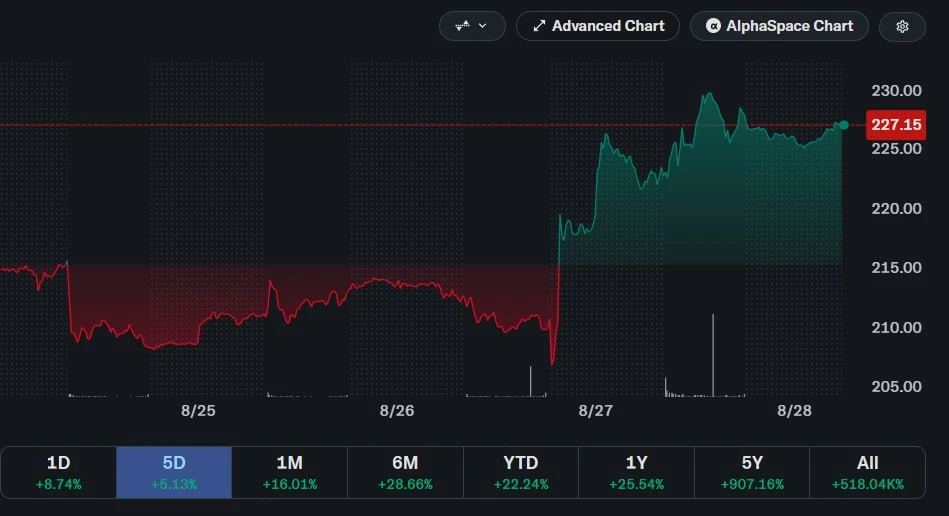Click the 227.15 current price label

pos(896,125)
